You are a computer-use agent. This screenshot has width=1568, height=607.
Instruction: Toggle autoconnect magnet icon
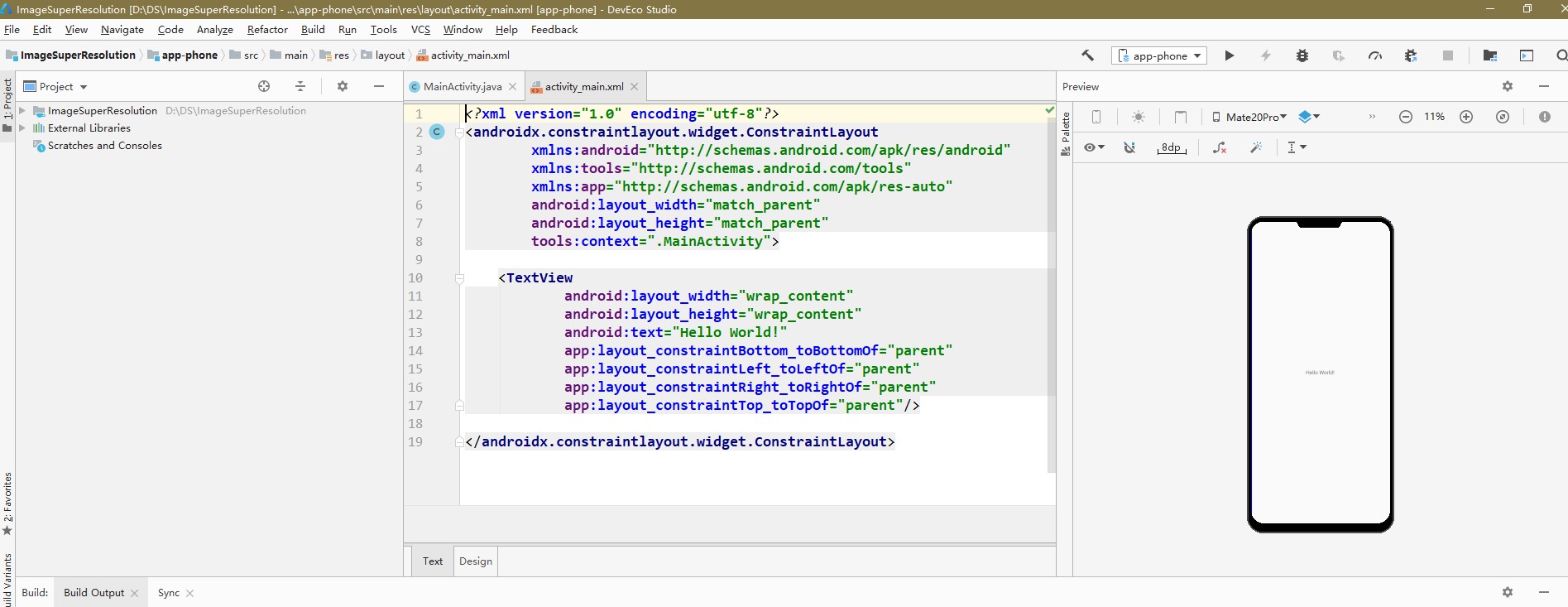(x=1129, y=147)
